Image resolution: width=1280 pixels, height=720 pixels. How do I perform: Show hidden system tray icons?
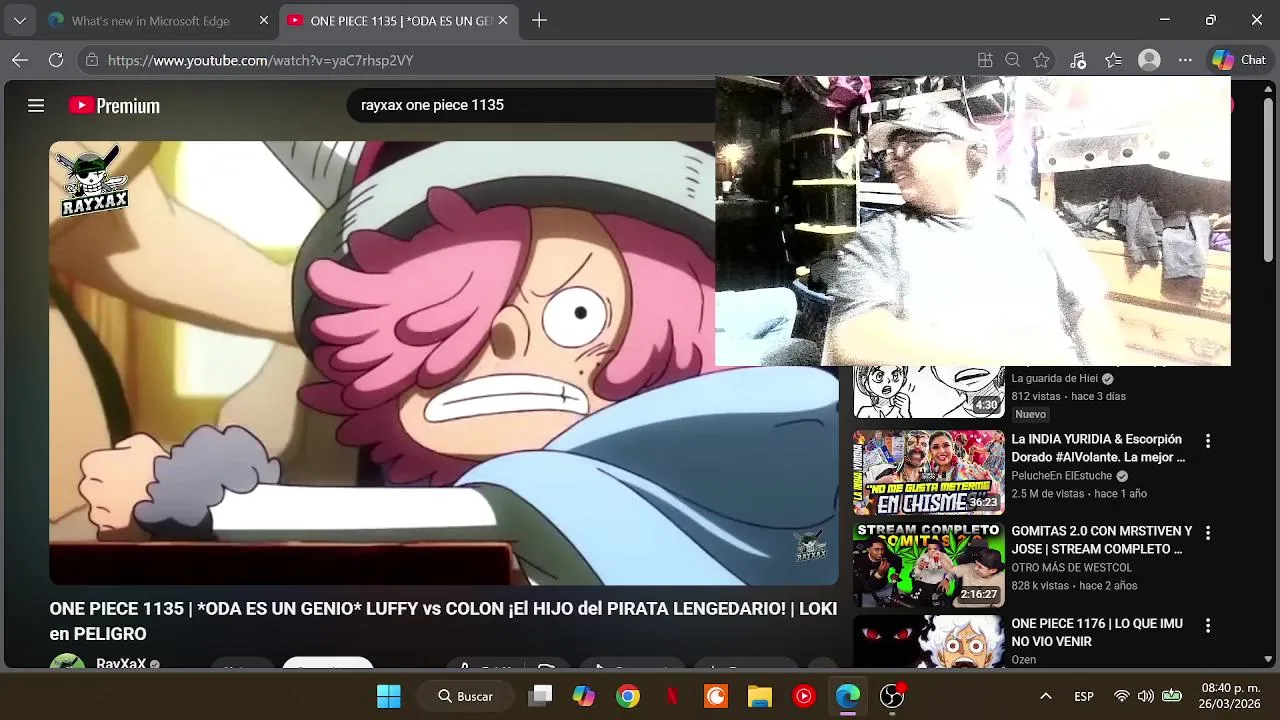(x=1046, y=696)
